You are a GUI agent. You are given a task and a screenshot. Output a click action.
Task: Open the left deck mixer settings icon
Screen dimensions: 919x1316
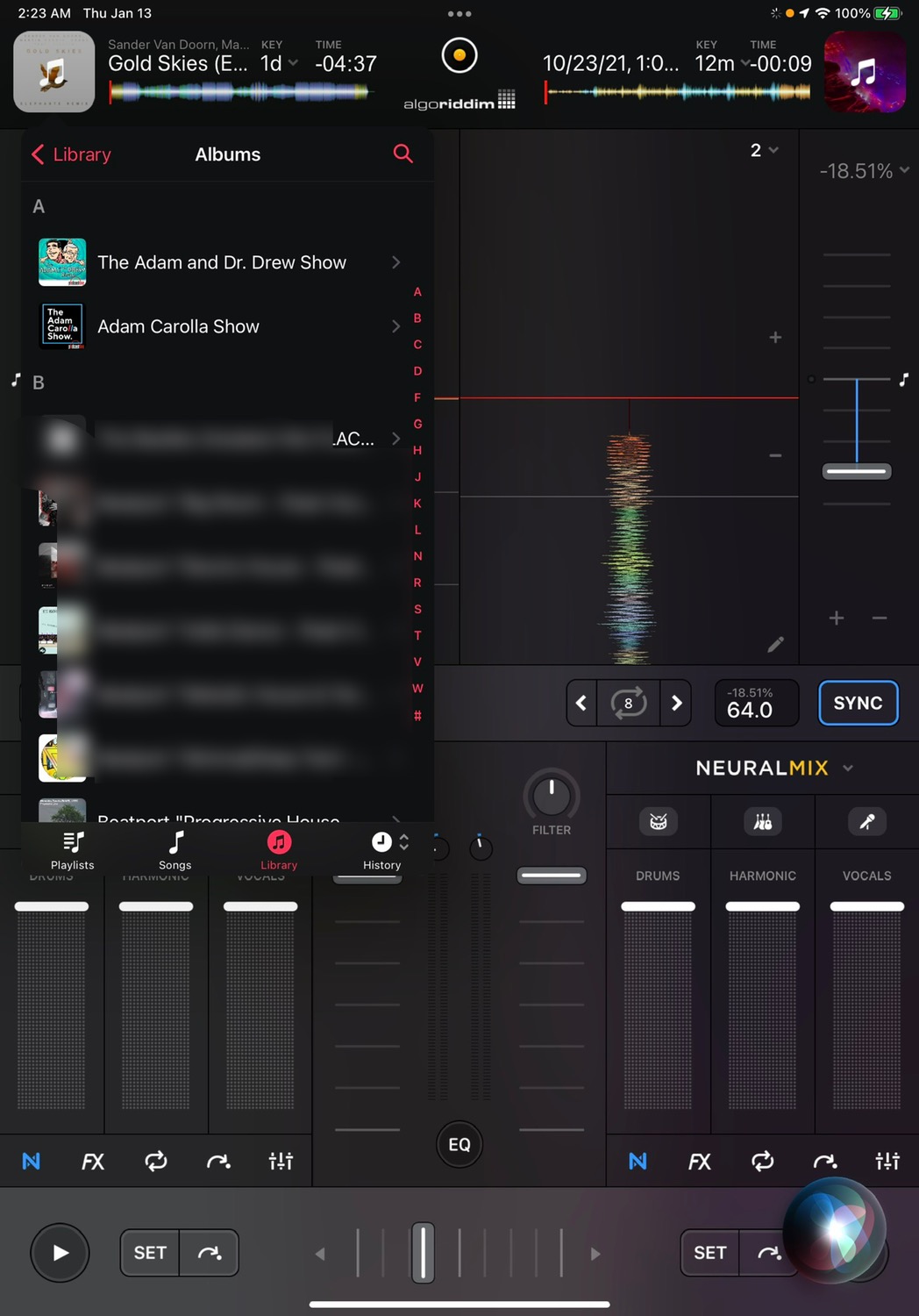[281, 1161]
